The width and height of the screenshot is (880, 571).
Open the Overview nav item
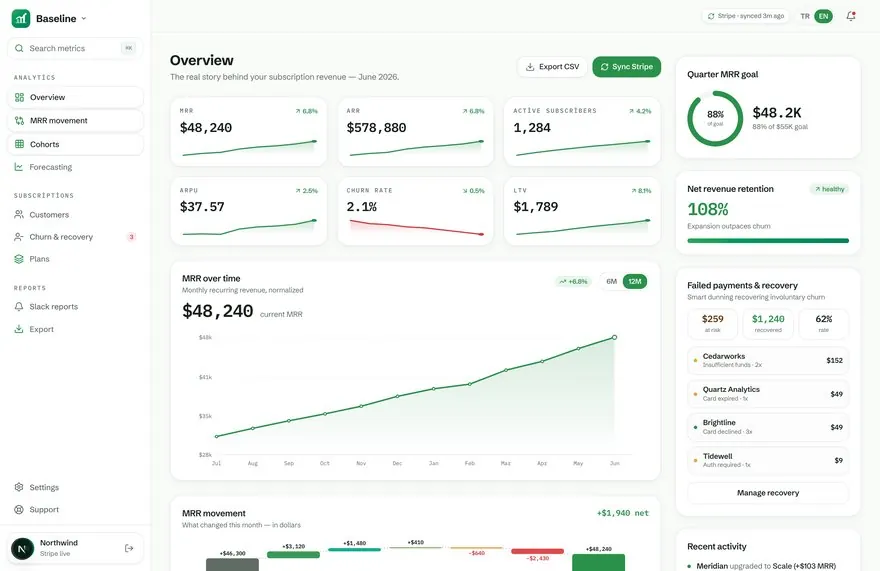pyautogui.click(x=75, y=97)
